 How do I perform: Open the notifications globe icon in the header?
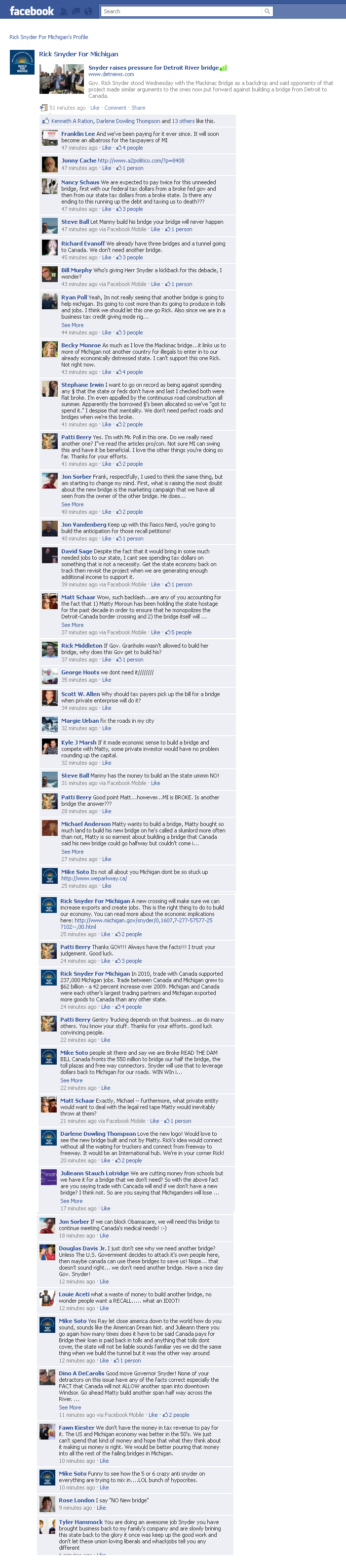click(88, 11)
